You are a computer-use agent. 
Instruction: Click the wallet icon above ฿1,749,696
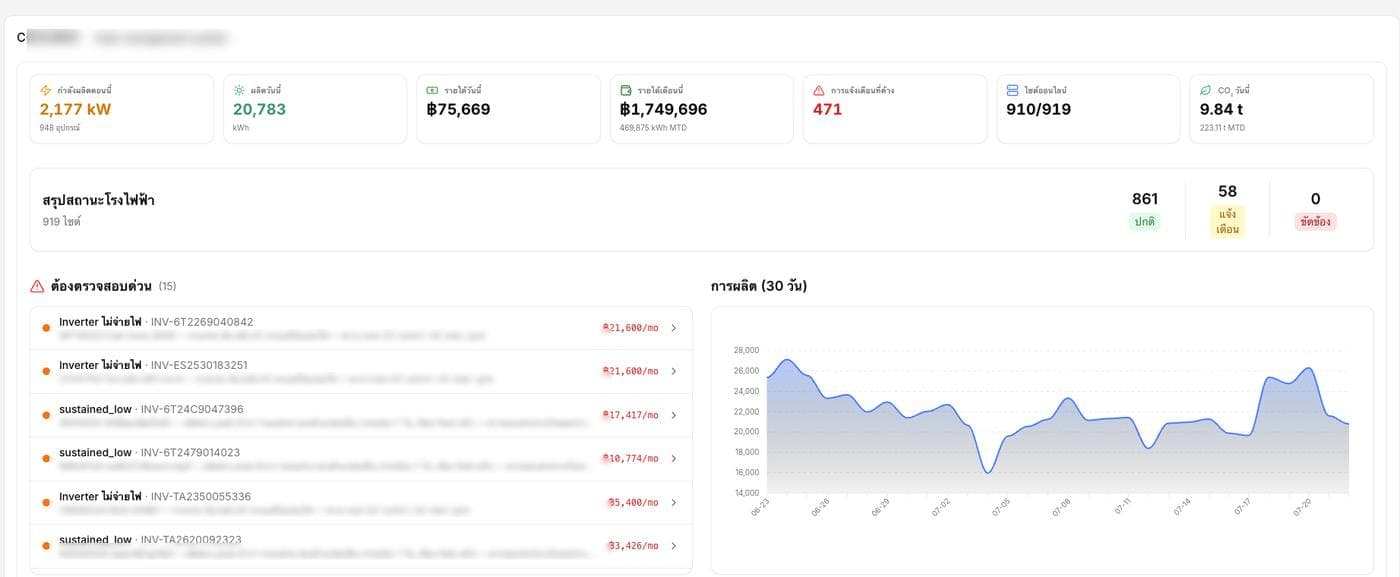point(626,90)
